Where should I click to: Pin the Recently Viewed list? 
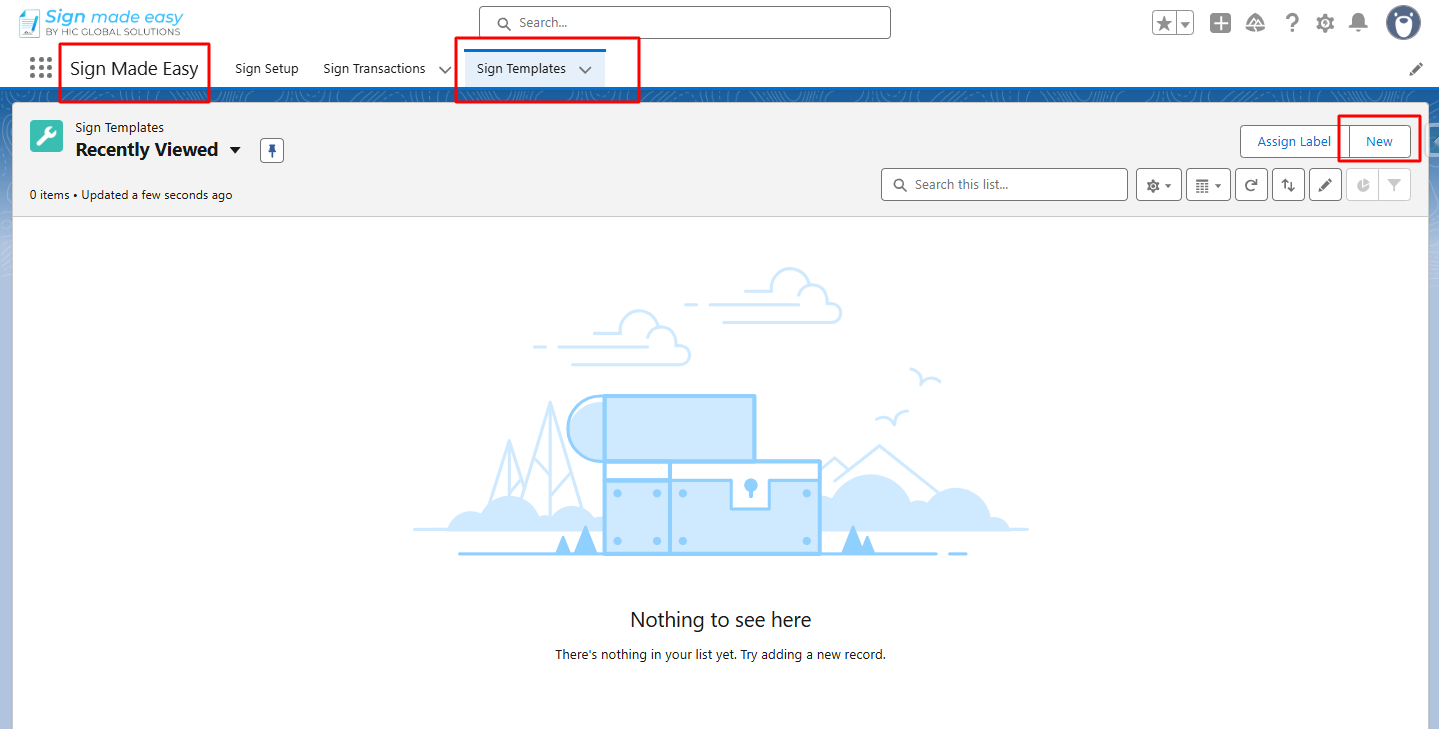click(272, 151)
